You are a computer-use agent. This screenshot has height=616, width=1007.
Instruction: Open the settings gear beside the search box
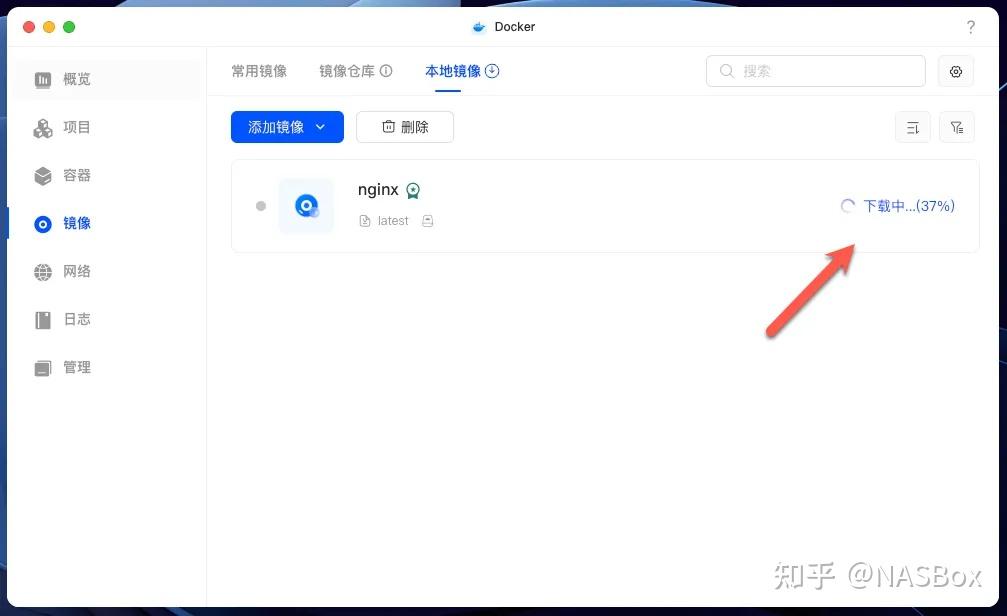pos(955,71)
